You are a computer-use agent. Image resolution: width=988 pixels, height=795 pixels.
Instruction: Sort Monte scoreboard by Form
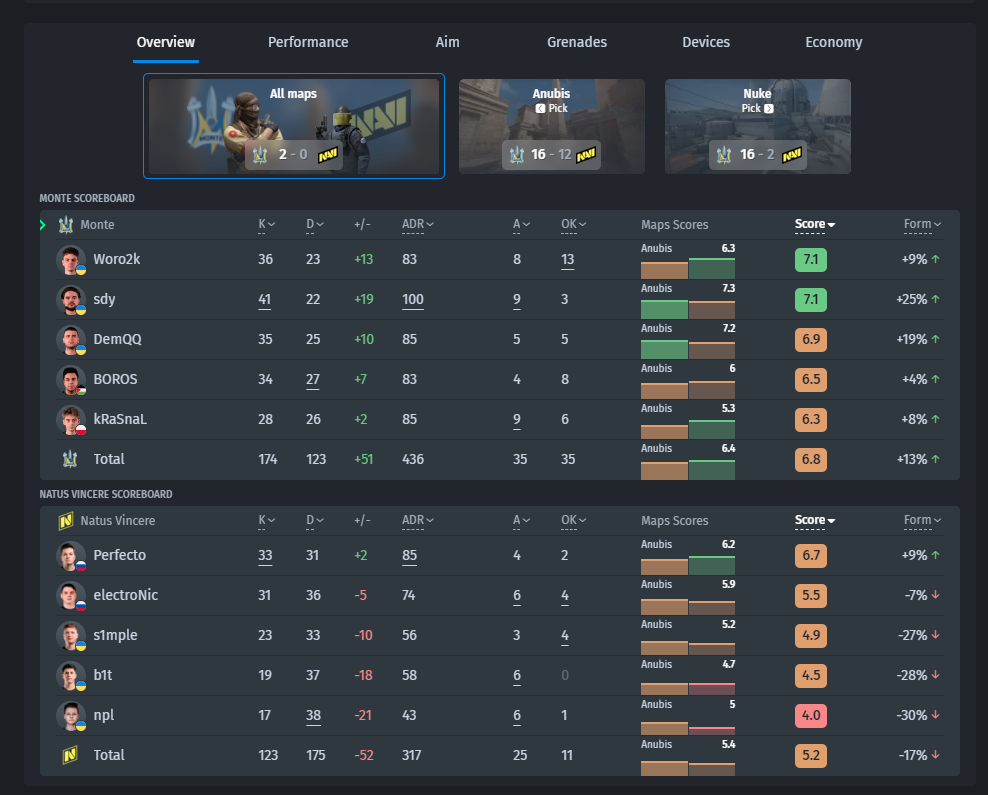pos(922,224)
